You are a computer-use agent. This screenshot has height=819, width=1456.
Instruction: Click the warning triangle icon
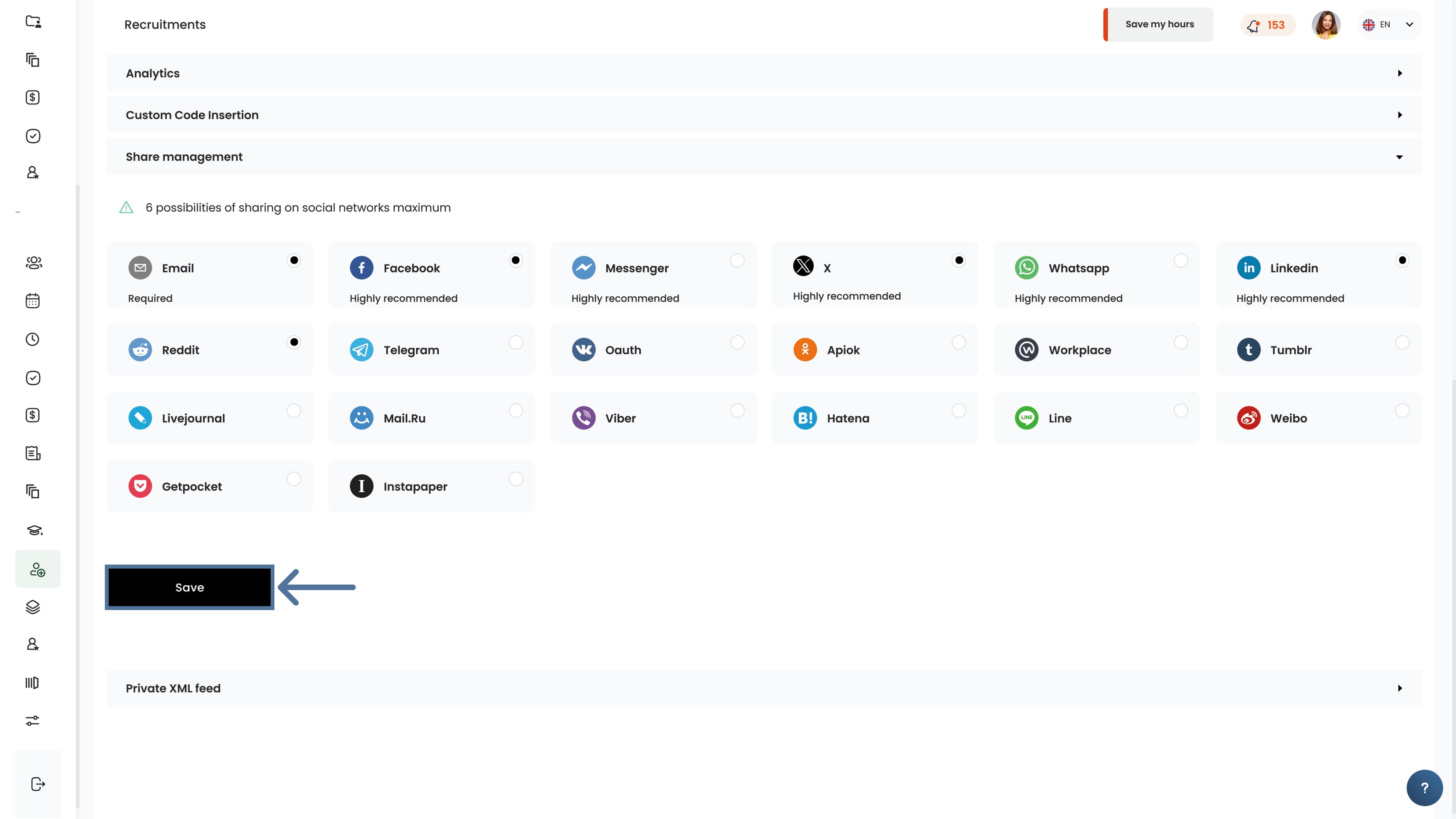[126, 207]
